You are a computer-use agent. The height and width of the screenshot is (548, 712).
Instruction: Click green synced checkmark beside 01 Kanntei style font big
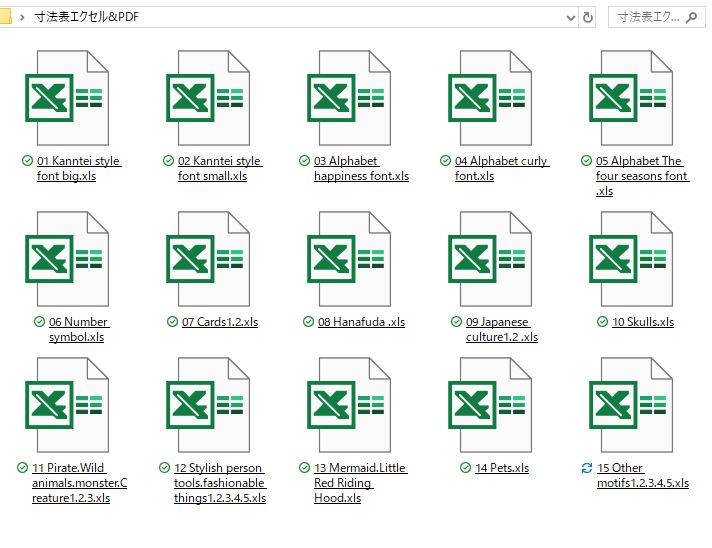pyautogui.click(x=27, y=160)
